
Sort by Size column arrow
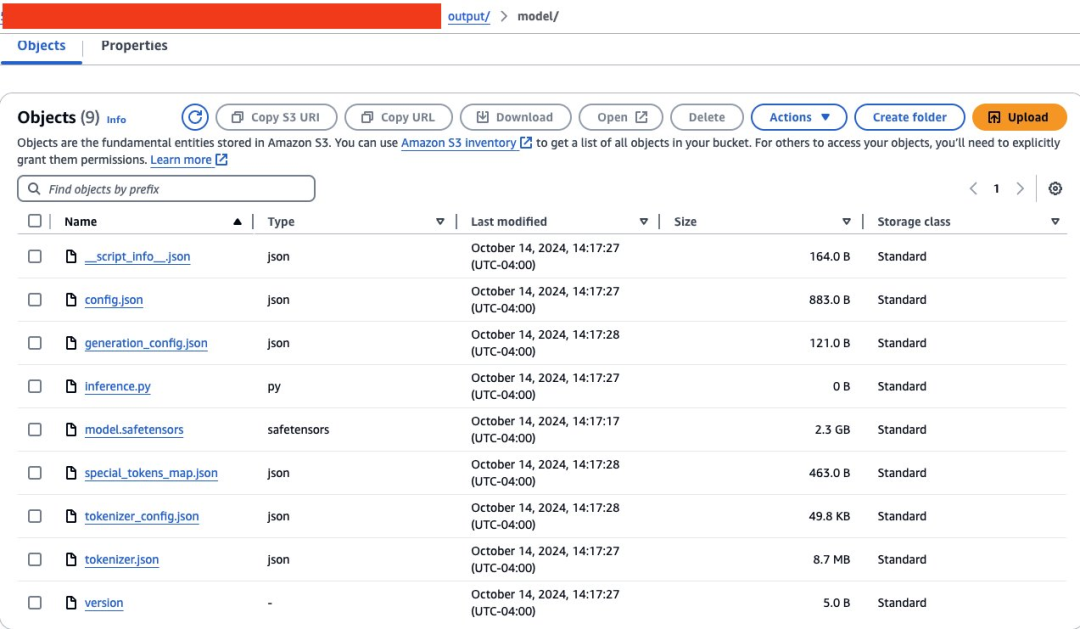coord(847,221)
